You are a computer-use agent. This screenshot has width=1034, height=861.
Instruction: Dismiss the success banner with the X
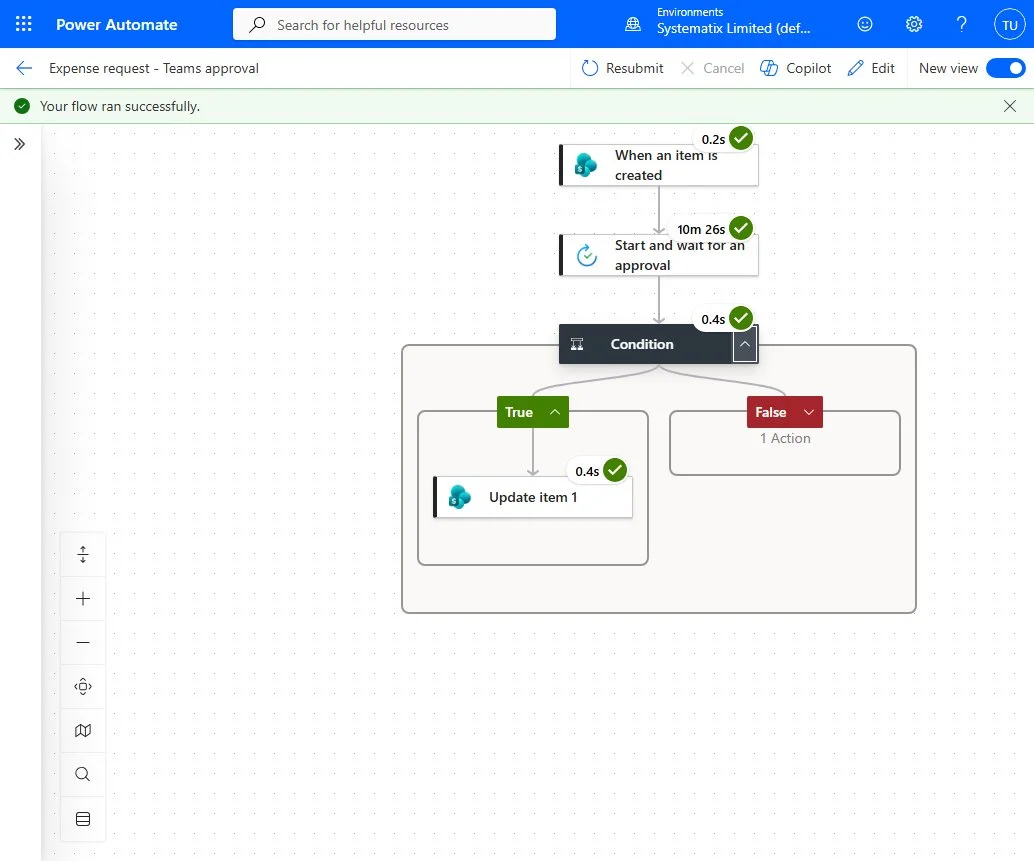pos(1010,106)
